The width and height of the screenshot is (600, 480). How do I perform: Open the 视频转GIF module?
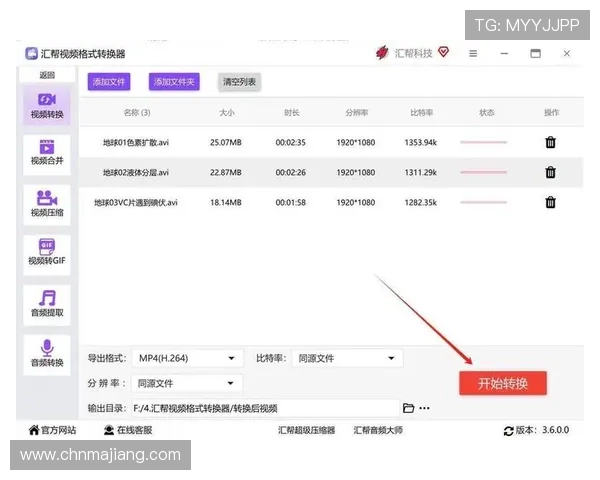pyautogui.click(x=47, y=255)
